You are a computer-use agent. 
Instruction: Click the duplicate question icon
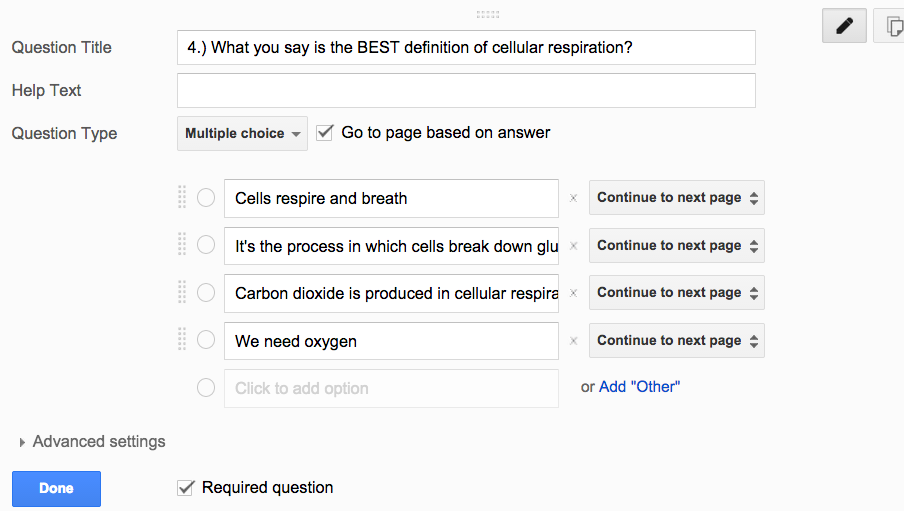(892, 26)
